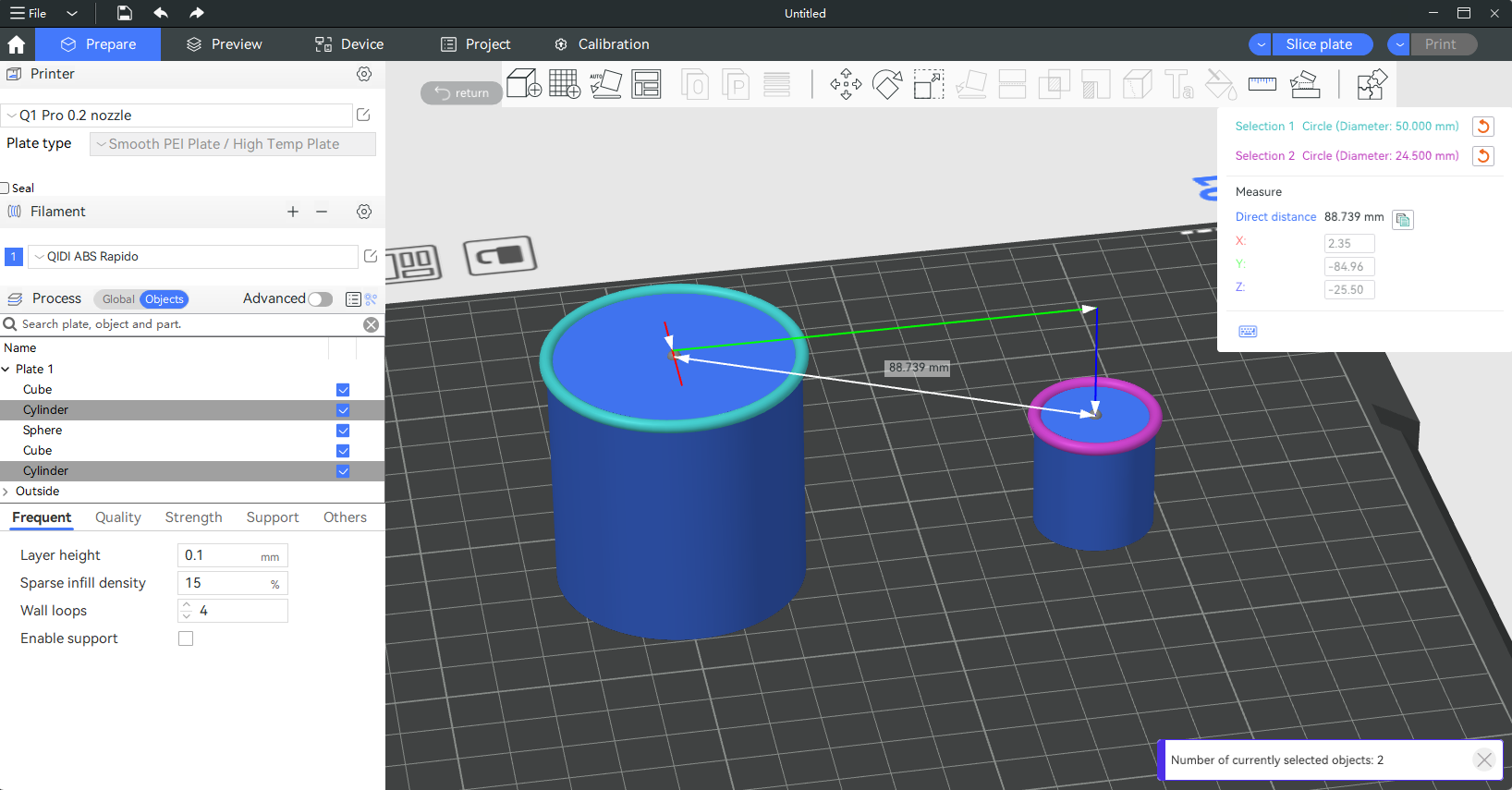Check the Enable support checkbox
This screenshot has width=1512, height=790.
tap(186, 638)
